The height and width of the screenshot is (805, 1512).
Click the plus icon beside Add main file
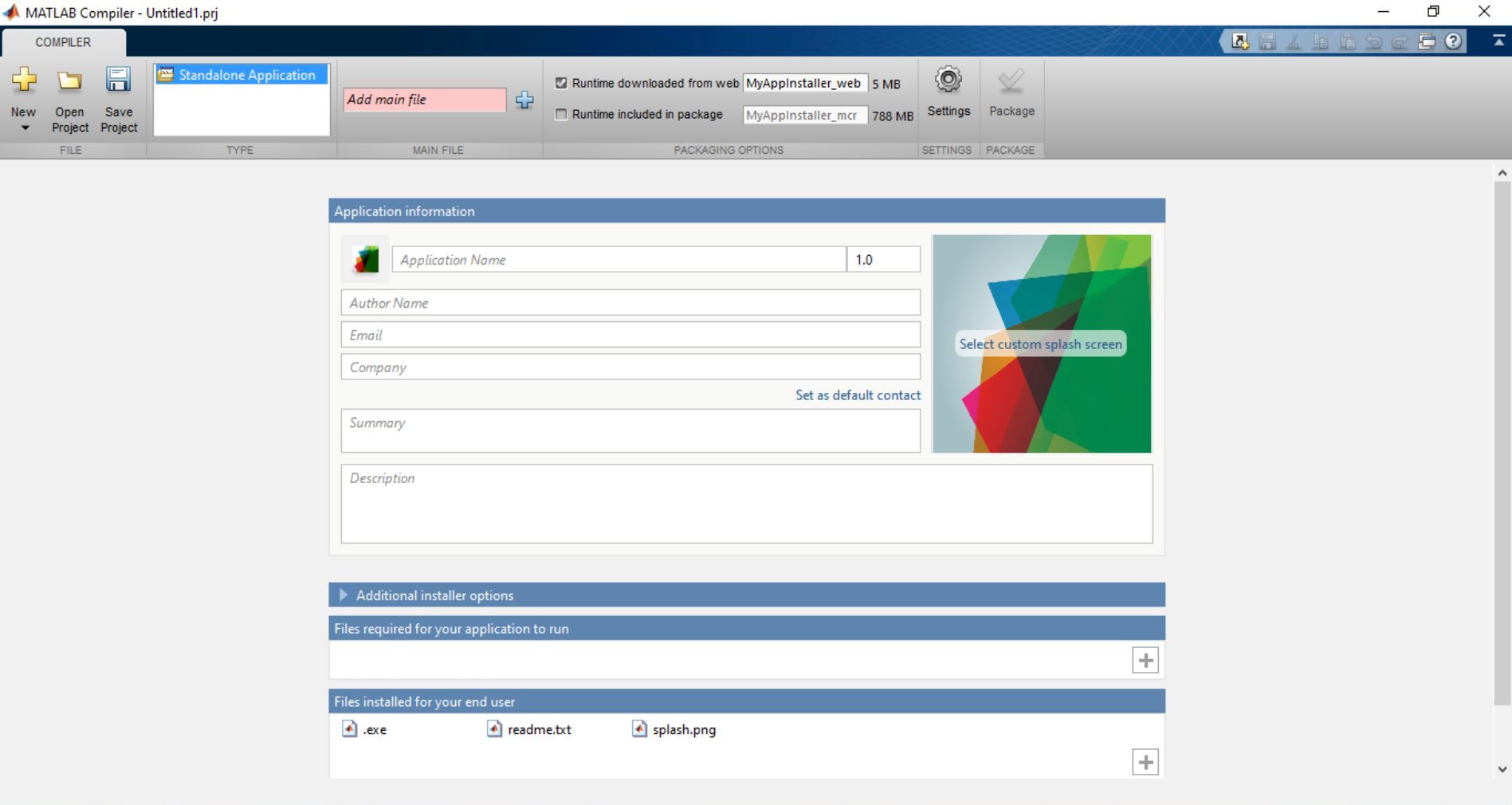(524, 100)
